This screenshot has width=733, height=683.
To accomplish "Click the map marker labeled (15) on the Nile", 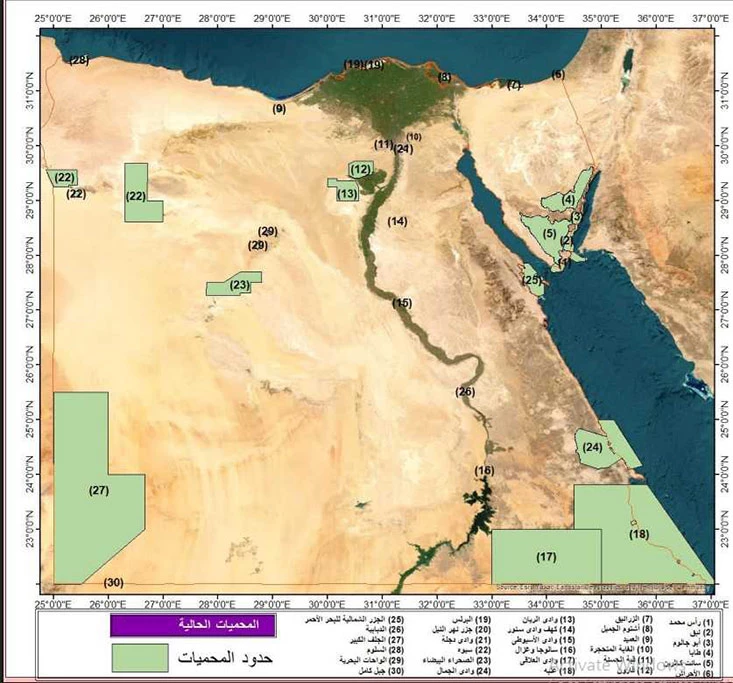I will click(402, 303).
